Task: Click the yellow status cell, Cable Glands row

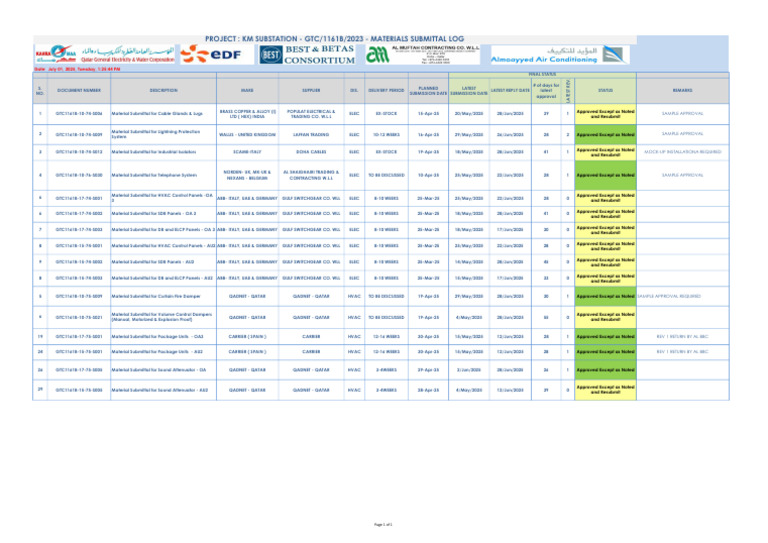Action: coord(605,114)
